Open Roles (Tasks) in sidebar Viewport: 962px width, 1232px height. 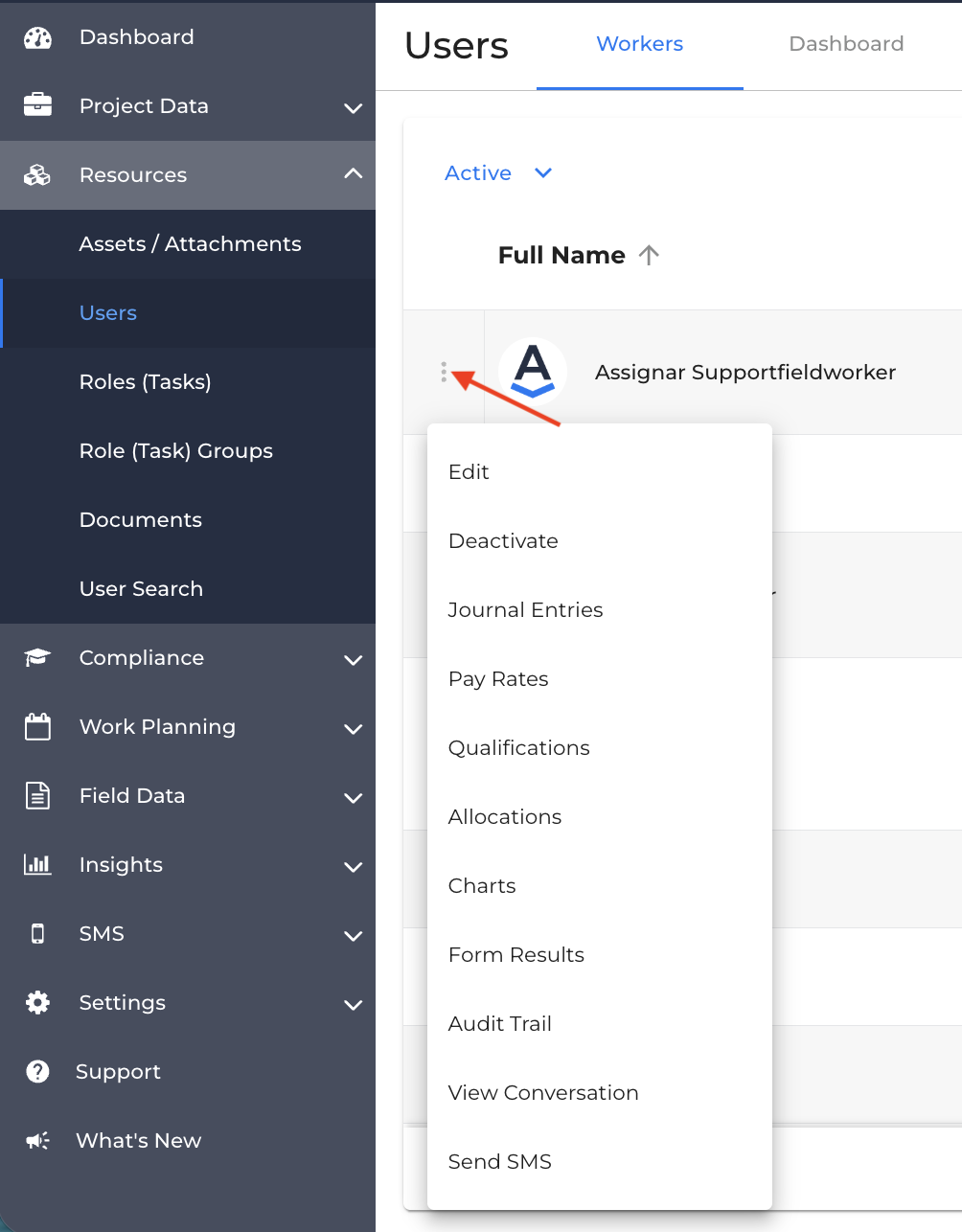tap(188, 382)
